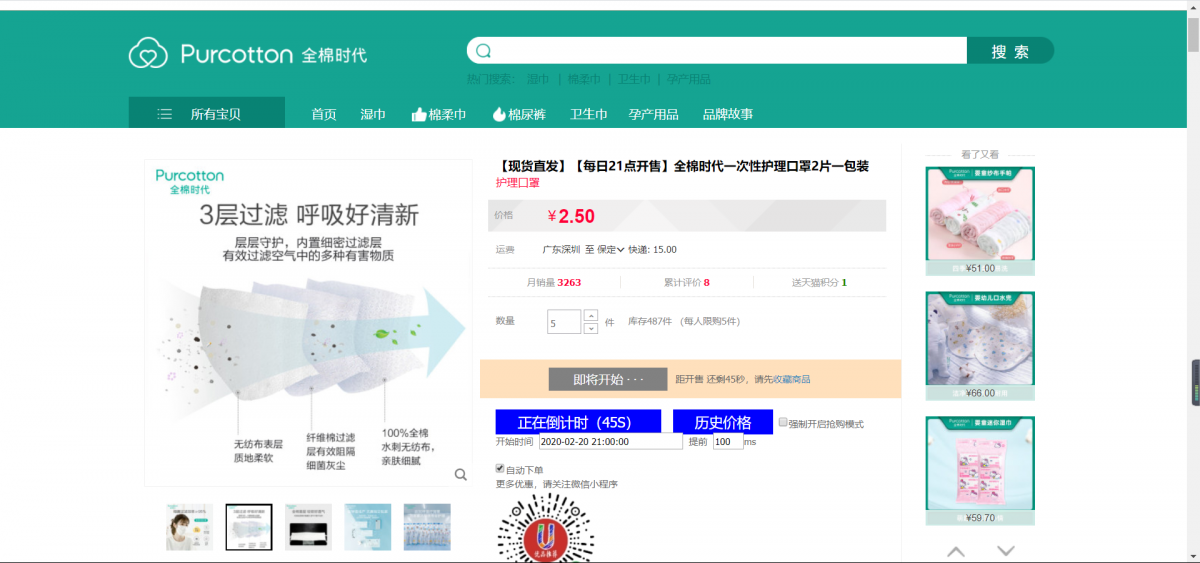
Task: Open the 棉尿裤 nav item
Action: 519,114
